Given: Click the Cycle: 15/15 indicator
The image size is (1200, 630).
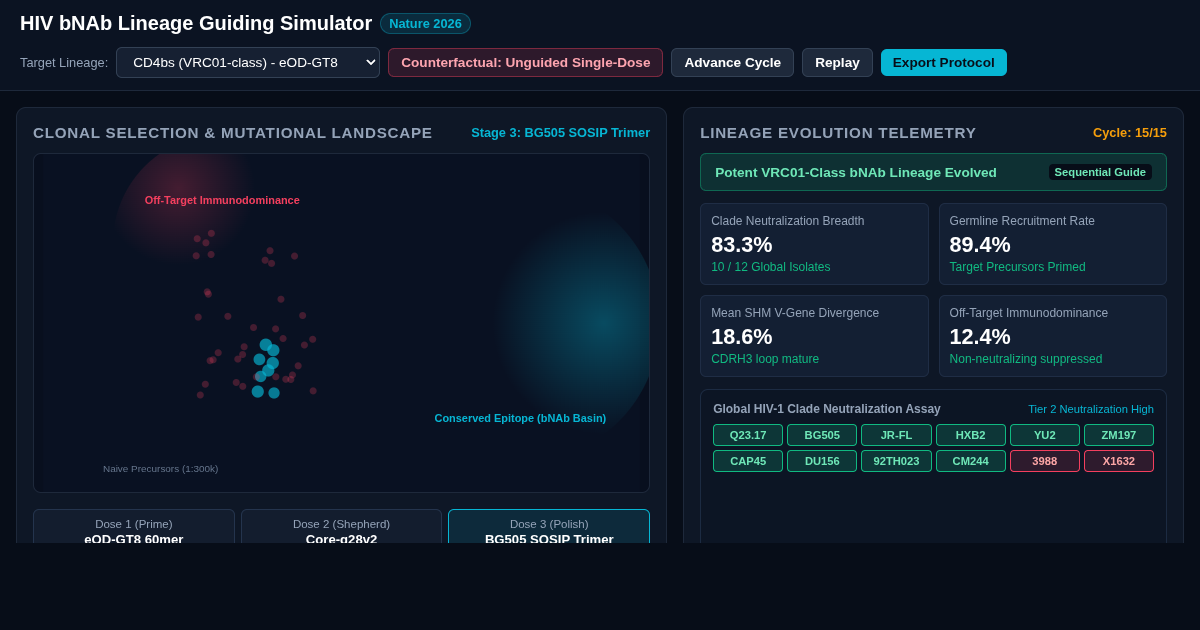Looking at the screenshot, I should 1130,132.
